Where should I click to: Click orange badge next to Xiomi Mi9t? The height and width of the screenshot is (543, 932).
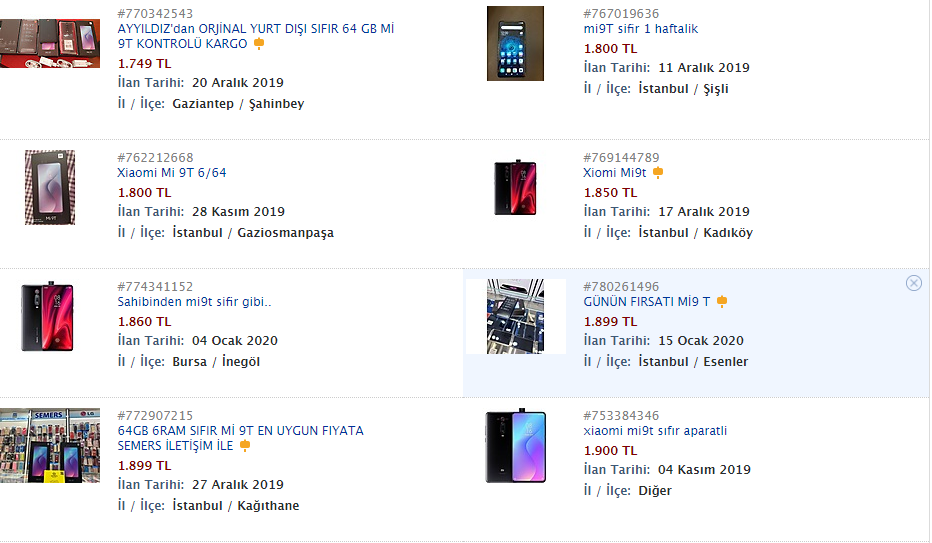tap(657, 173)
